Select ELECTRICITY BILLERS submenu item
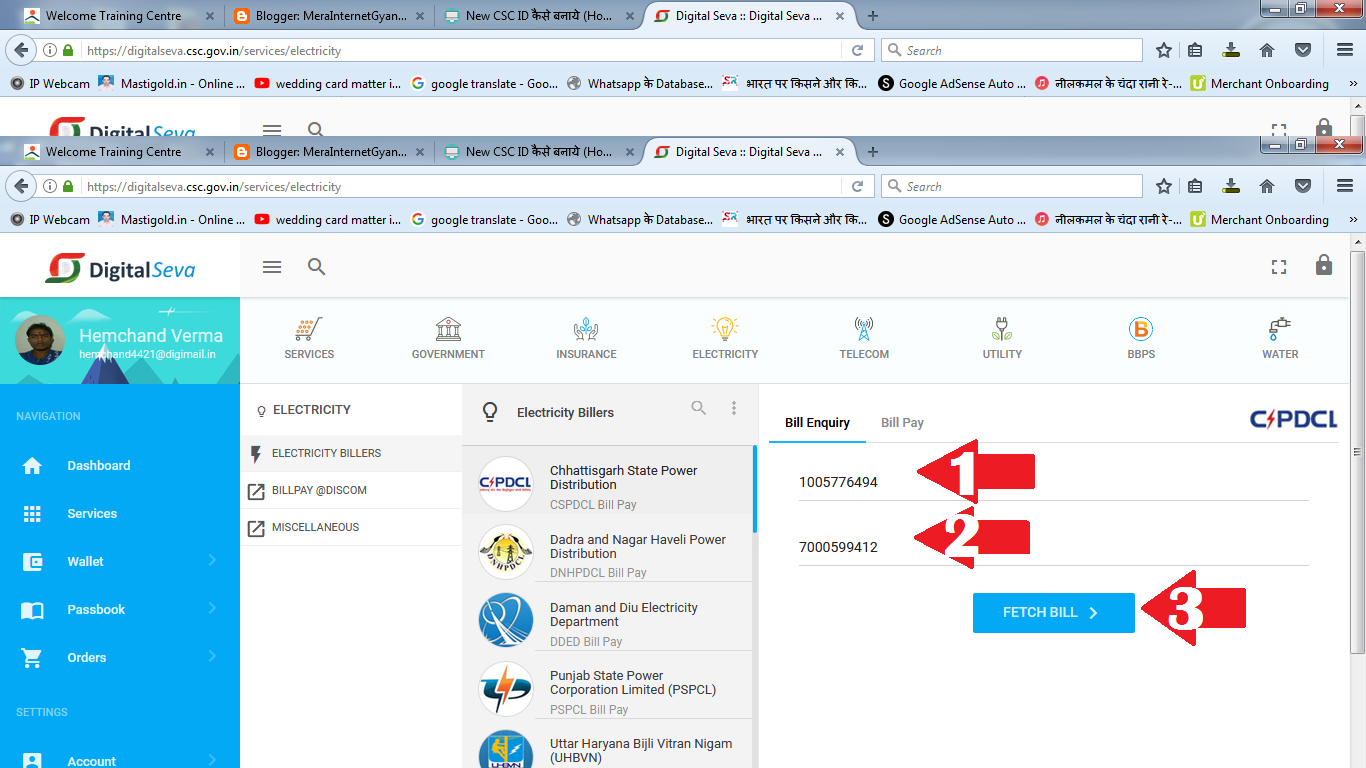 [351, 453]
